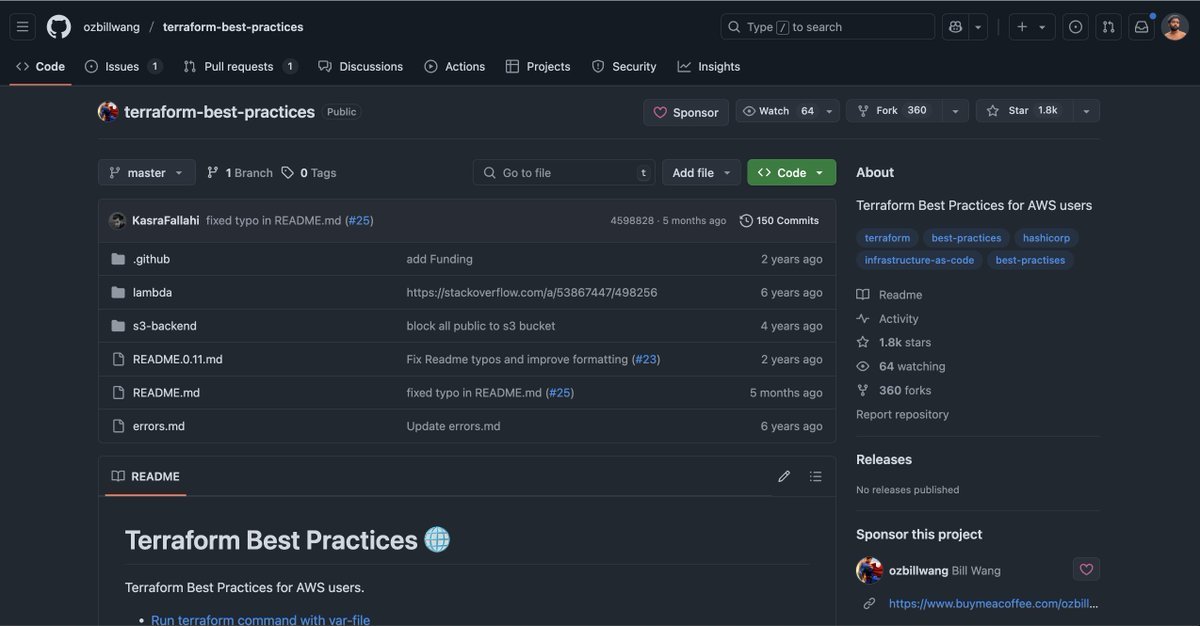Screen dimensions: 1200x626
Task: Open the 1.8k stars link
Action: click(894, 342)
